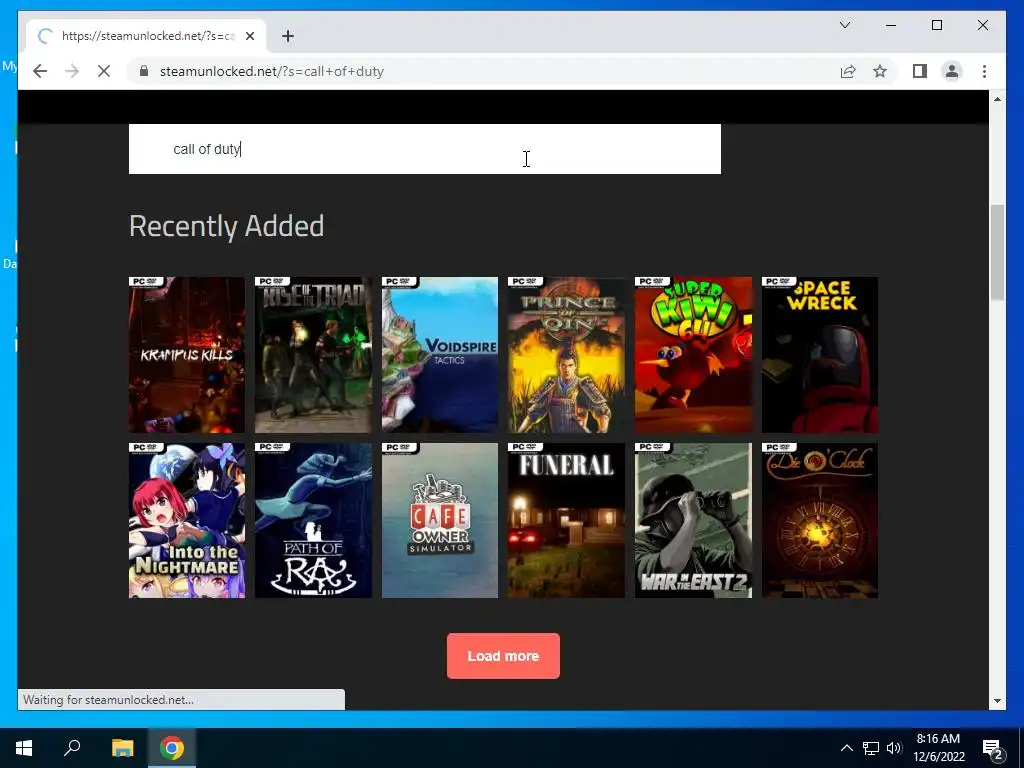The height and width of the screenshot is (768, 1024).
Task: Open the Super Kiwi 64 game cover
Action: [x=693, y=355]
